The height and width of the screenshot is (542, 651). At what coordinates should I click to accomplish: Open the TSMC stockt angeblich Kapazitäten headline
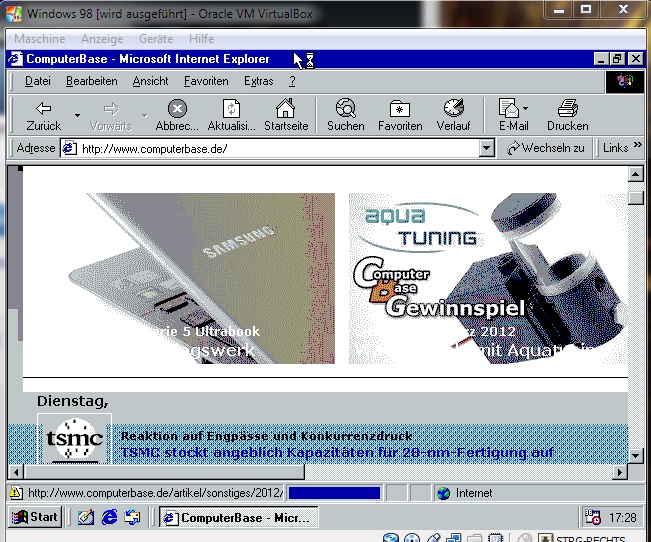coord(337,452)
